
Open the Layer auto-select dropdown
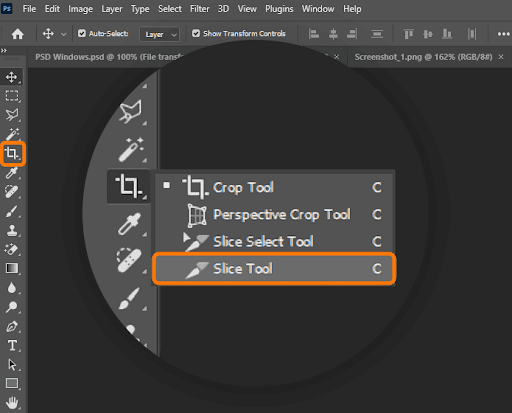point(160,34)
